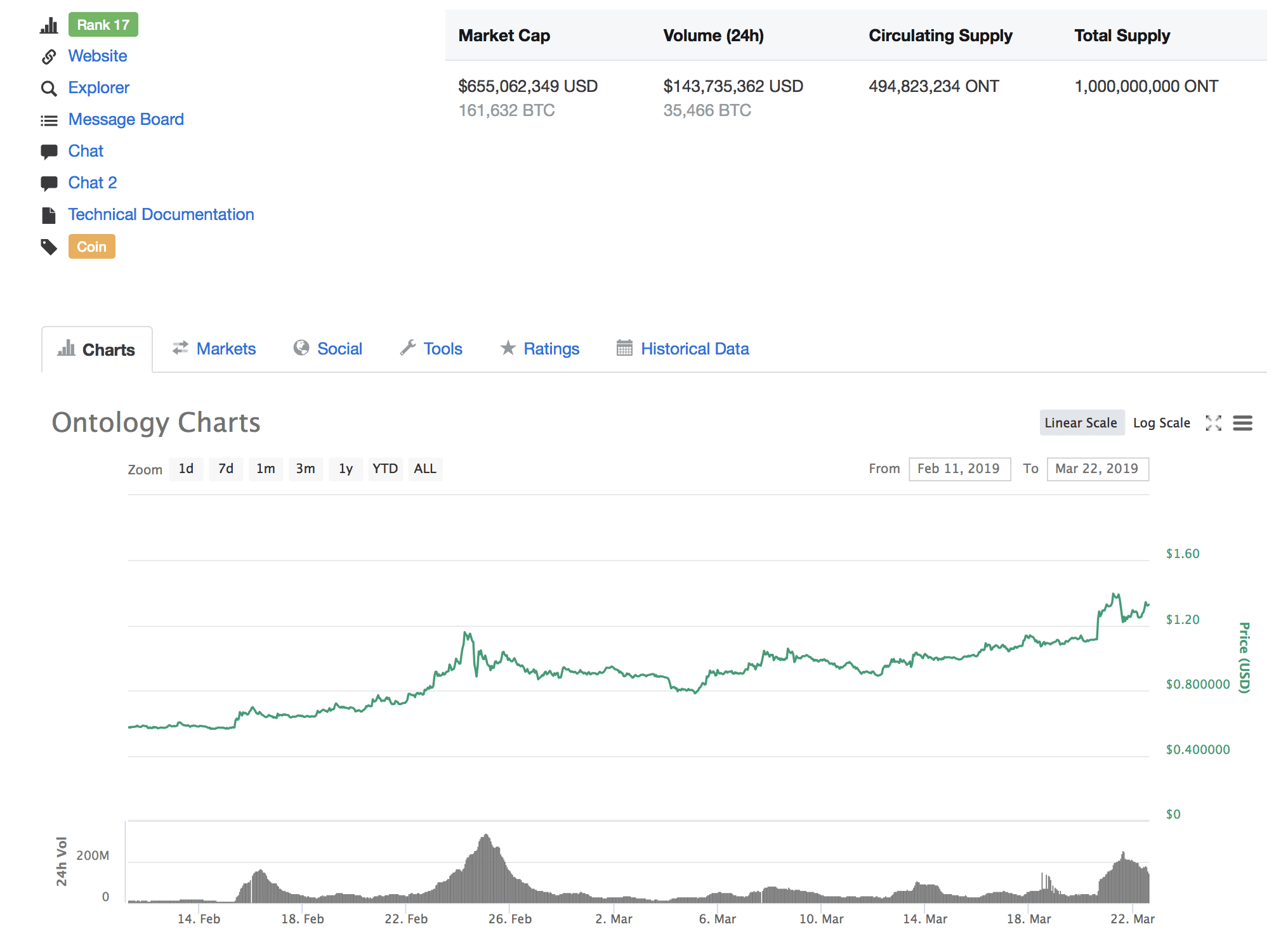Open the Message Board link
This screenshot has width=1288, height=936.
tap(126, 119)
